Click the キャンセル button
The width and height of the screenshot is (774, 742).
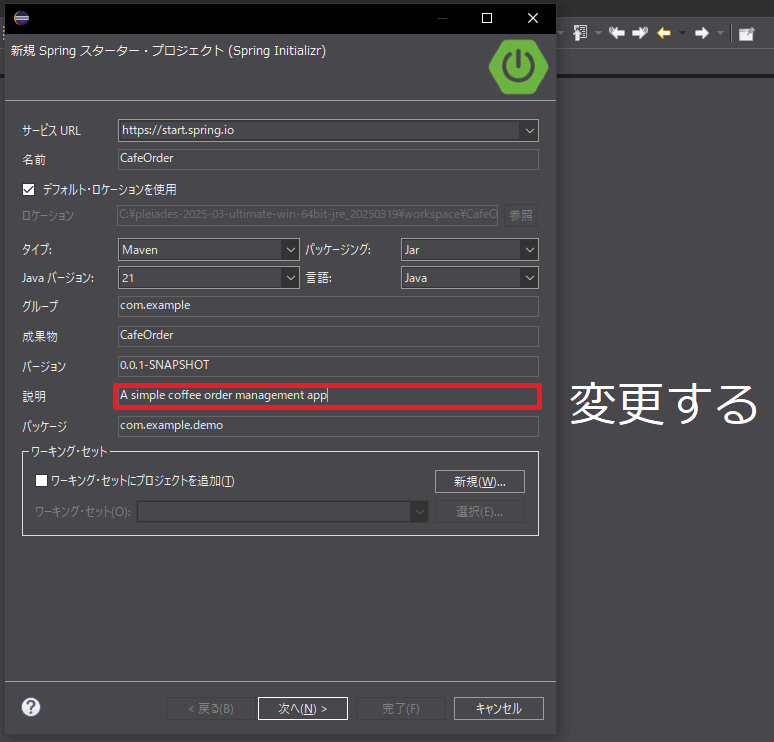pos(499,708)
